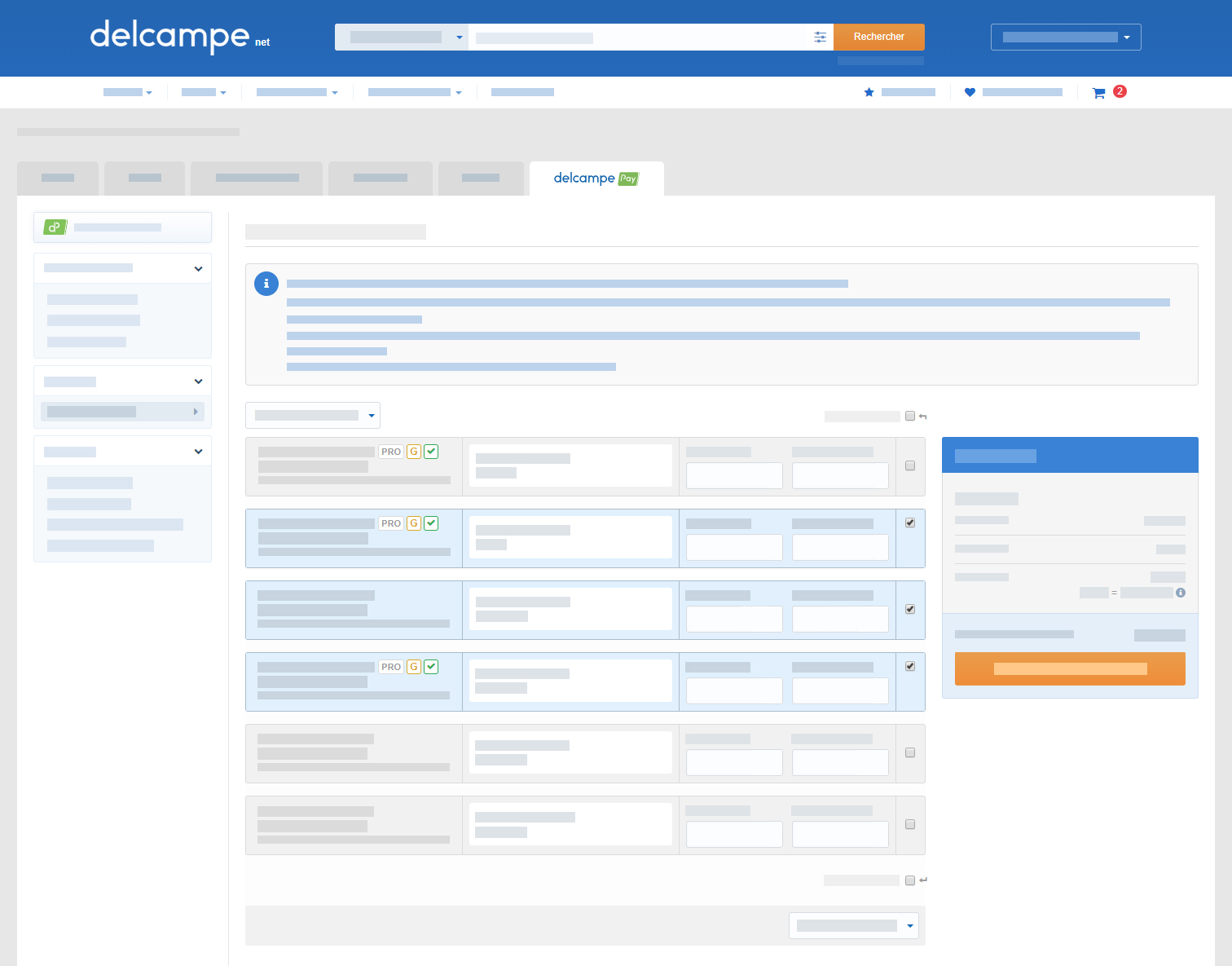The width and height of the screenshot is (1232, 966).
Task: Click the Rechercher search button
Action: pos(879,37)
